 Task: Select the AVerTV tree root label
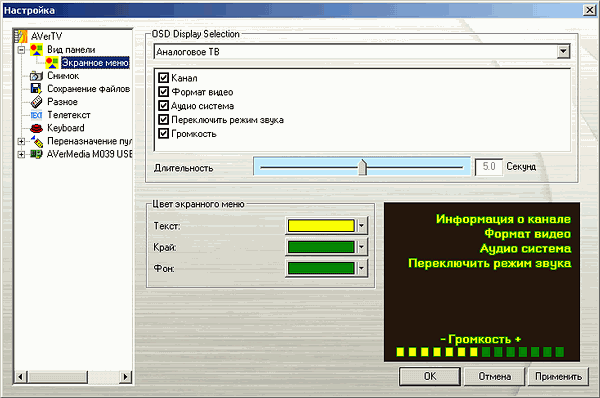pos(46,36)
